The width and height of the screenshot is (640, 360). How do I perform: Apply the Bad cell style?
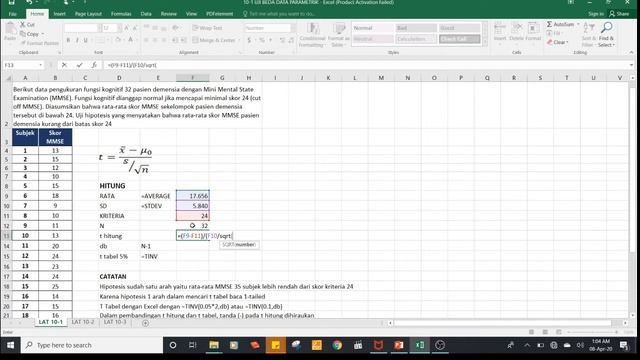click(416, 28)
